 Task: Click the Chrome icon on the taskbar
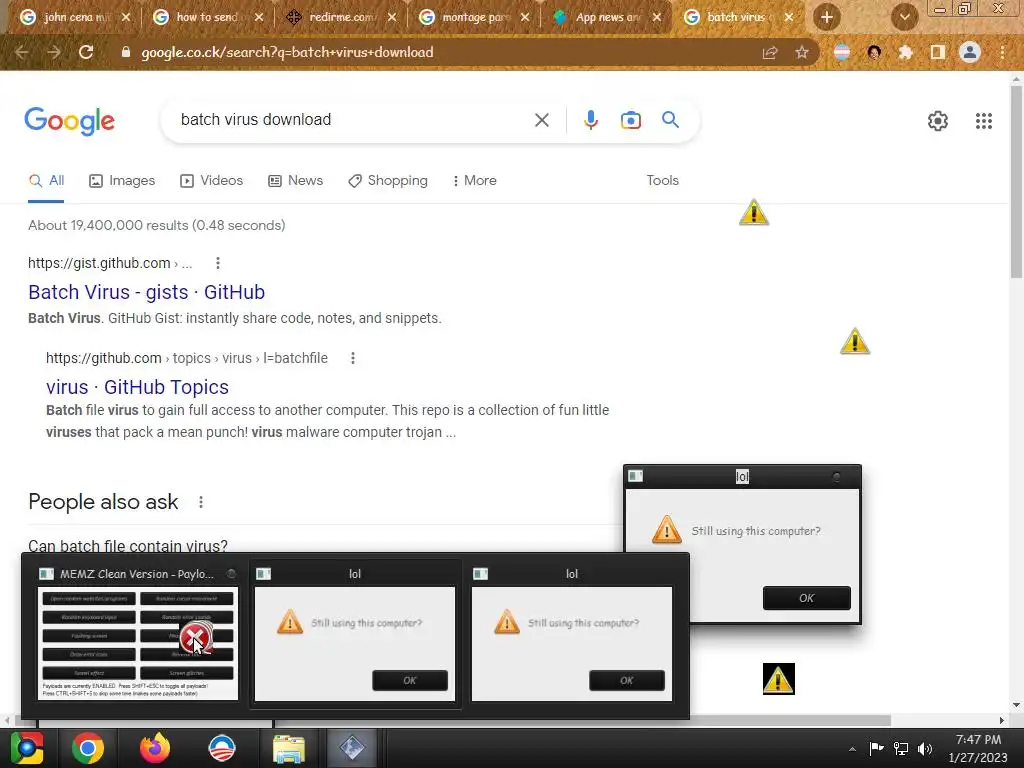88,748
